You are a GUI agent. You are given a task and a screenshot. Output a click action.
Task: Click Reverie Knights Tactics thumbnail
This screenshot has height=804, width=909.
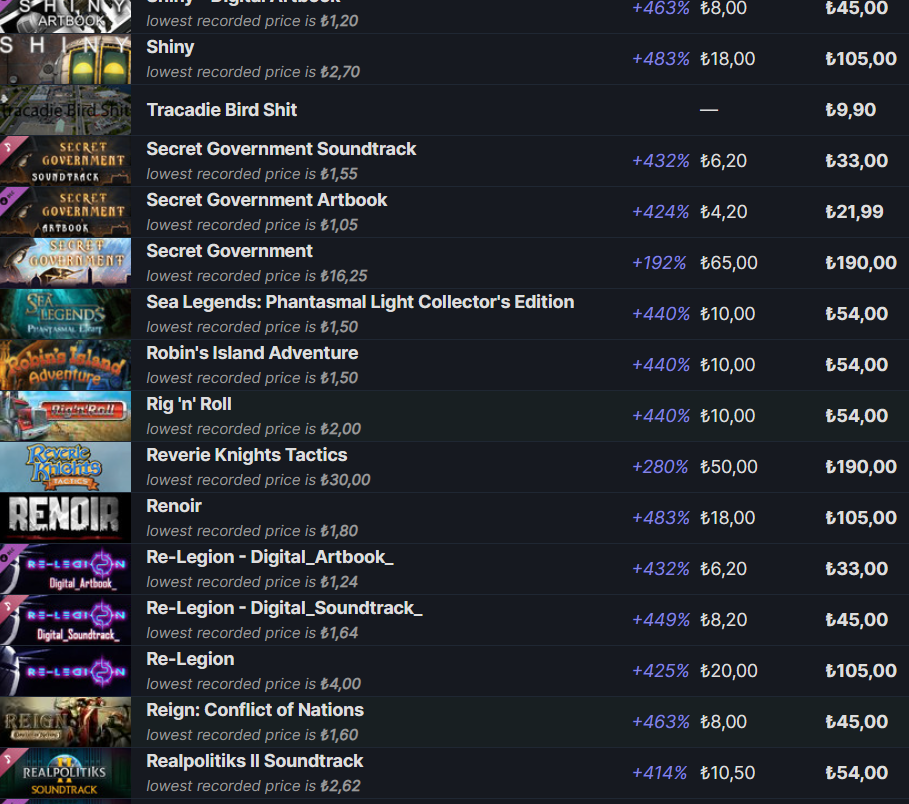tap(66, 467)
